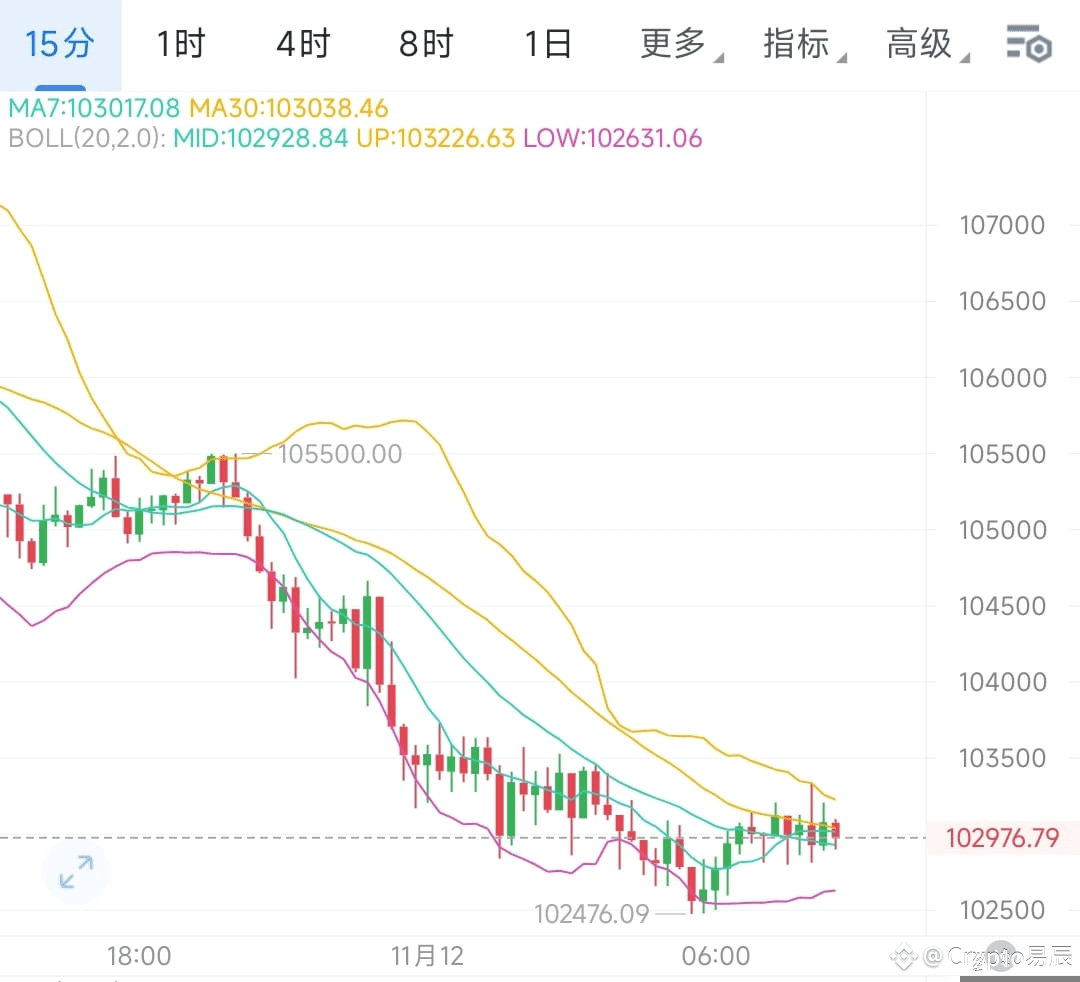Switch to the 1日 timeframe tab
1080x982 pixels.
click(x=546, y=44)
